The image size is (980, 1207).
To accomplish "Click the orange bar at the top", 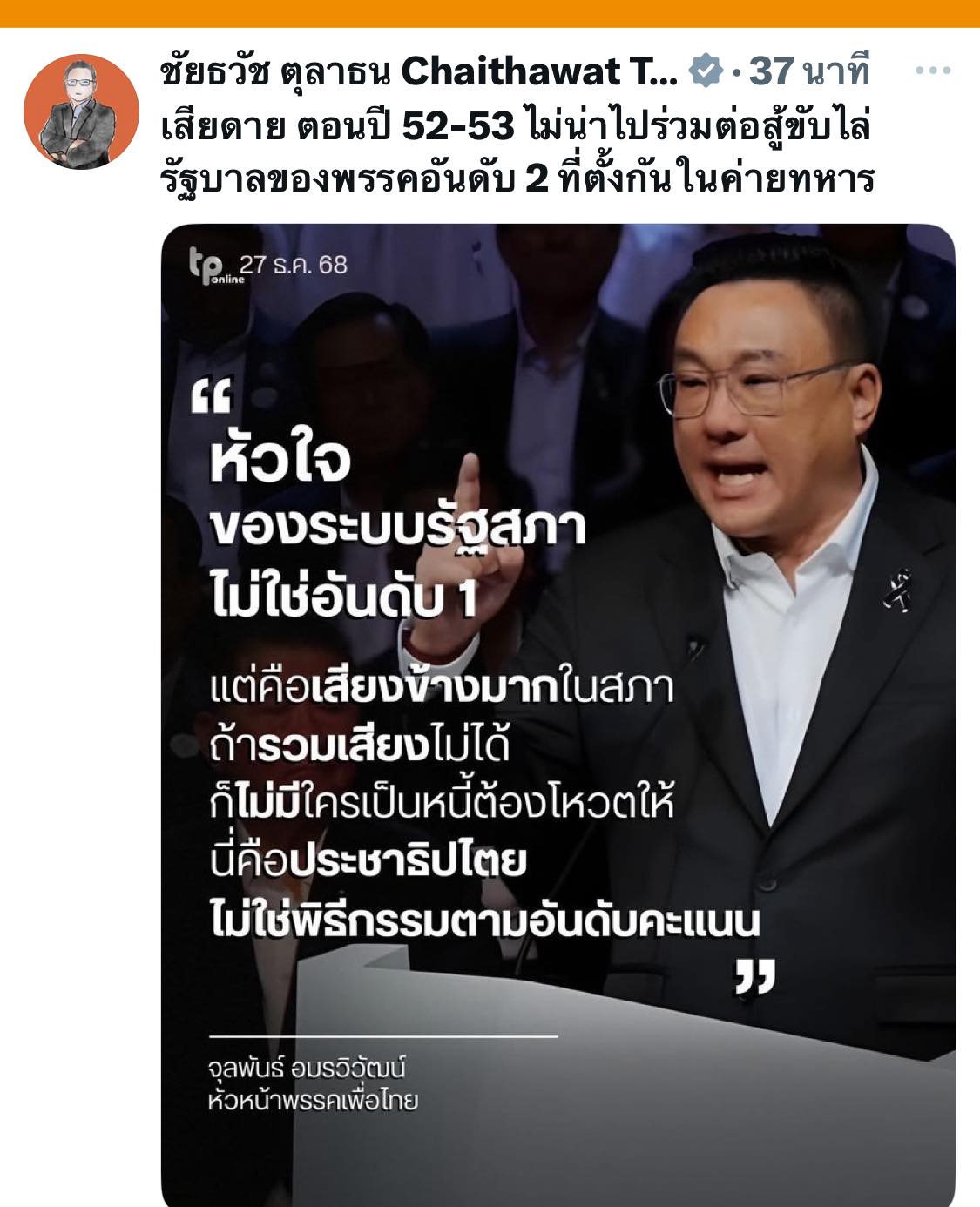I will pos(490,13).
